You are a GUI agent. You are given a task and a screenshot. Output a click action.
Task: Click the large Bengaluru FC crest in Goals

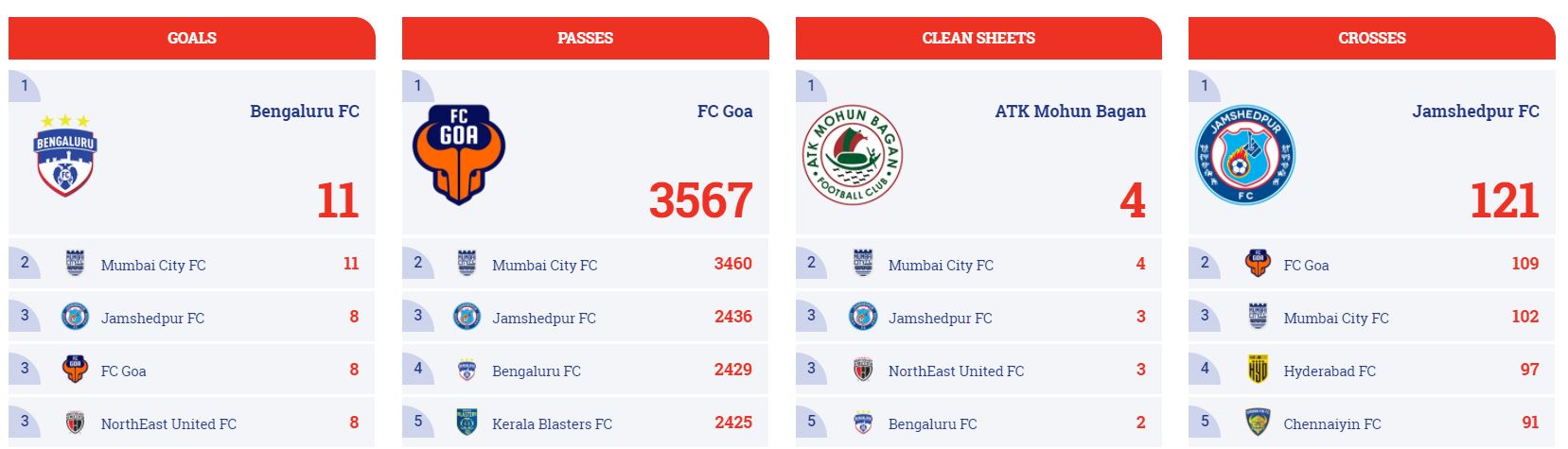tap(65, 156)
